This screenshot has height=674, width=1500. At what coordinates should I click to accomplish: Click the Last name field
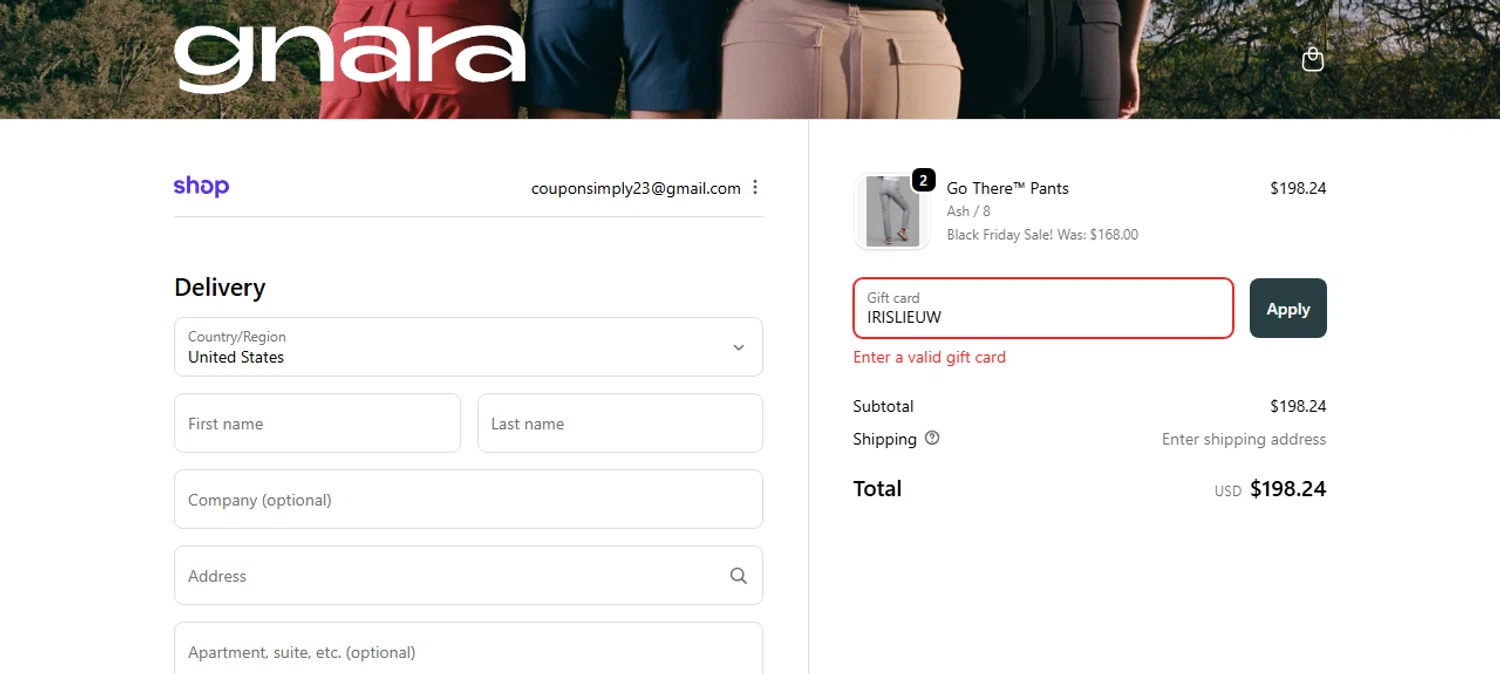click(620, 423)
